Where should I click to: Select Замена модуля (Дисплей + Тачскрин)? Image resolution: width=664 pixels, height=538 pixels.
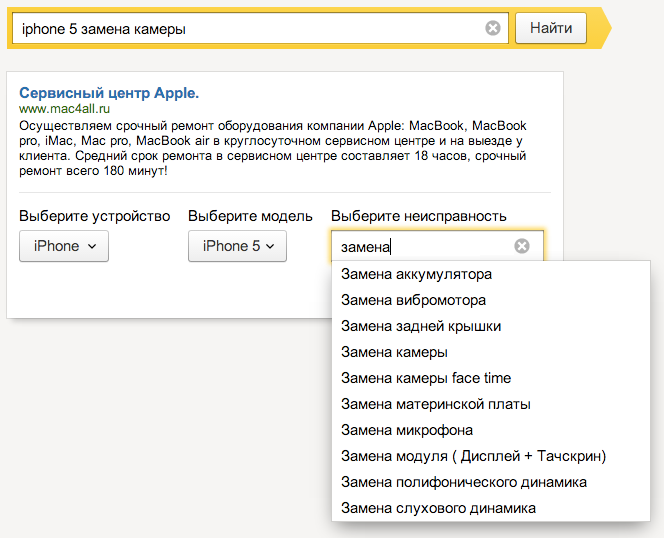pos(491,456)
